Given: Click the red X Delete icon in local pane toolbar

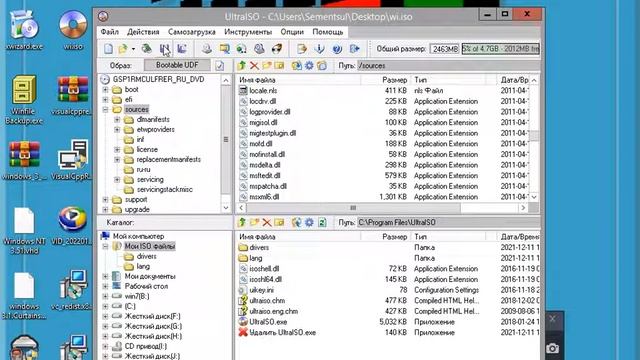Looking at the screenshot, I should [267, 222].
